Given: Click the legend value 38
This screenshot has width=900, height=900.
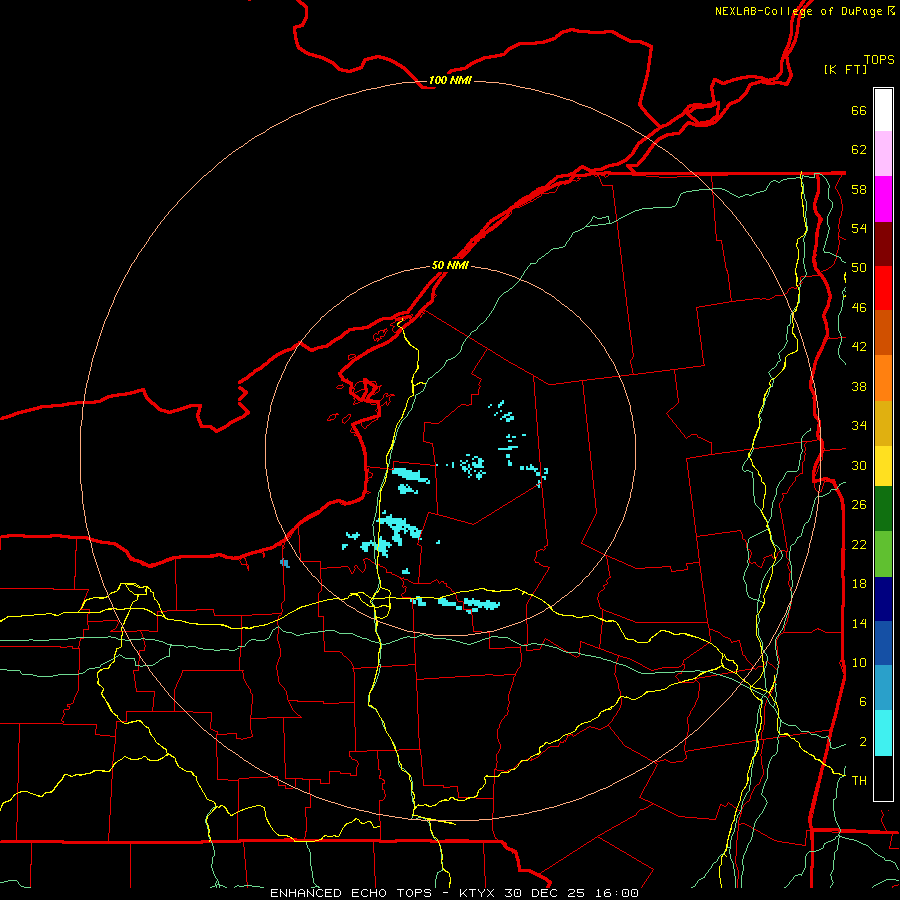Looking at the screenshot, I should [x=859, y=386].
